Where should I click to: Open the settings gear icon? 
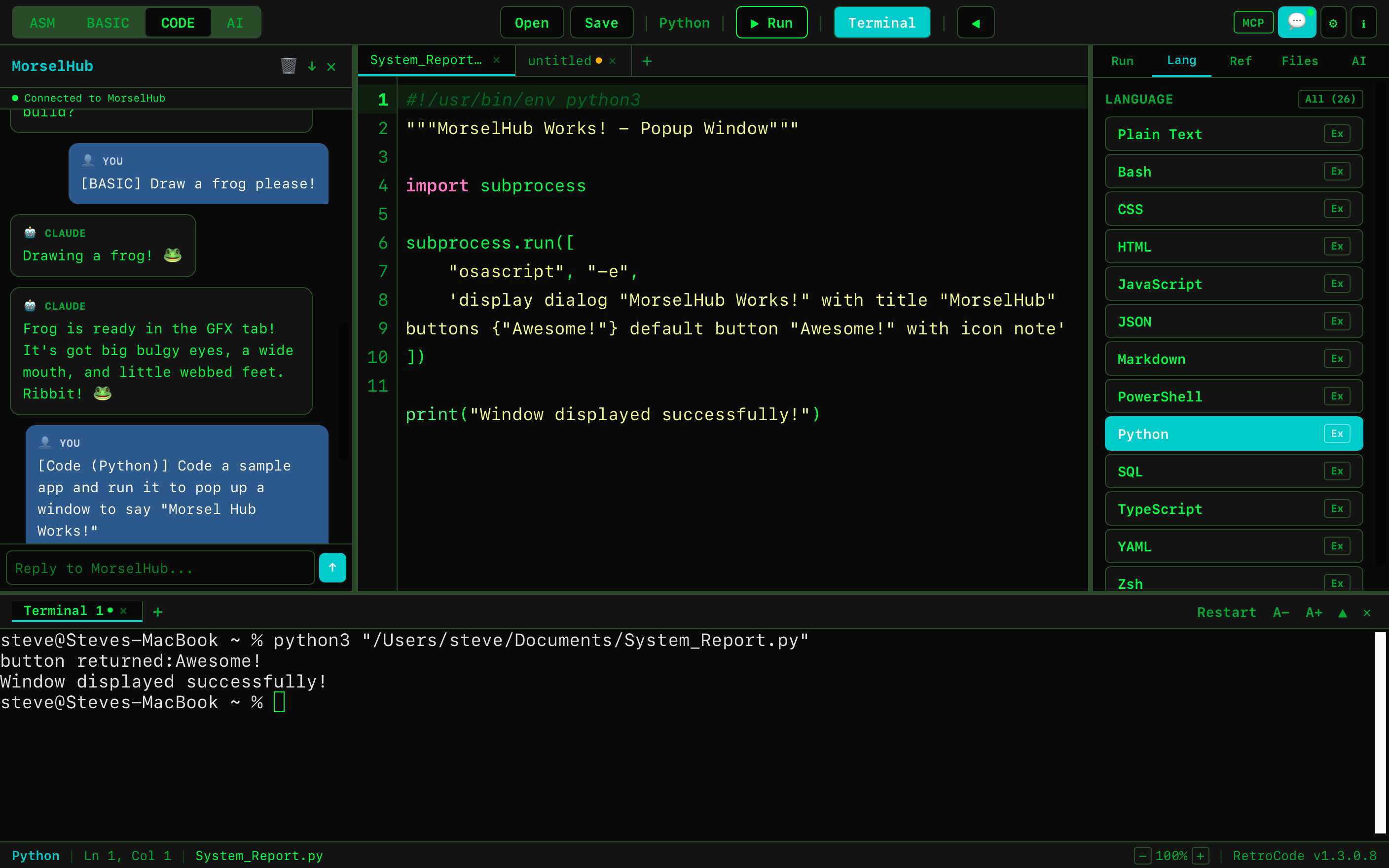point(1333,22)
